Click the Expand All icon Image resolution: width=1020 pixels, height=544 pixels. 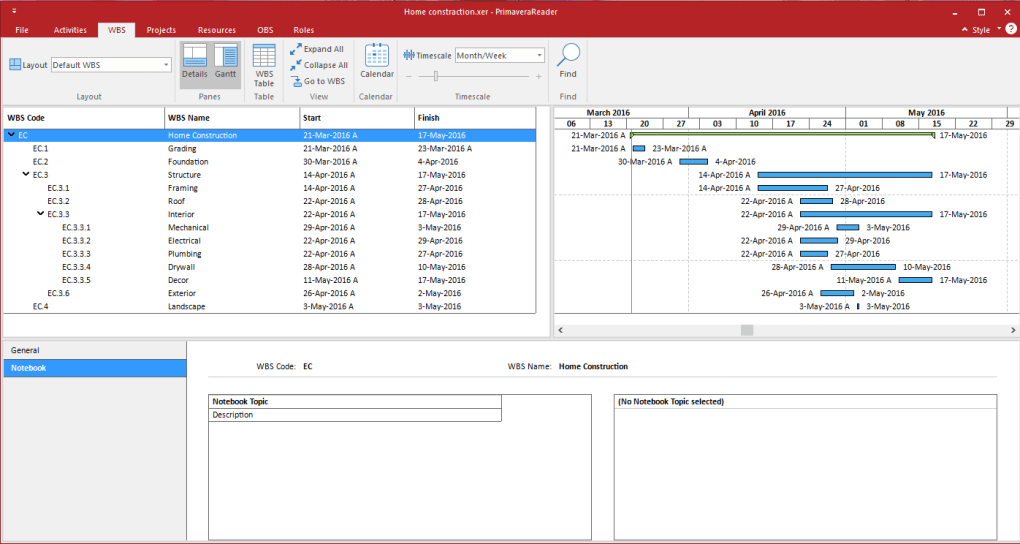(x=296, y=49)
